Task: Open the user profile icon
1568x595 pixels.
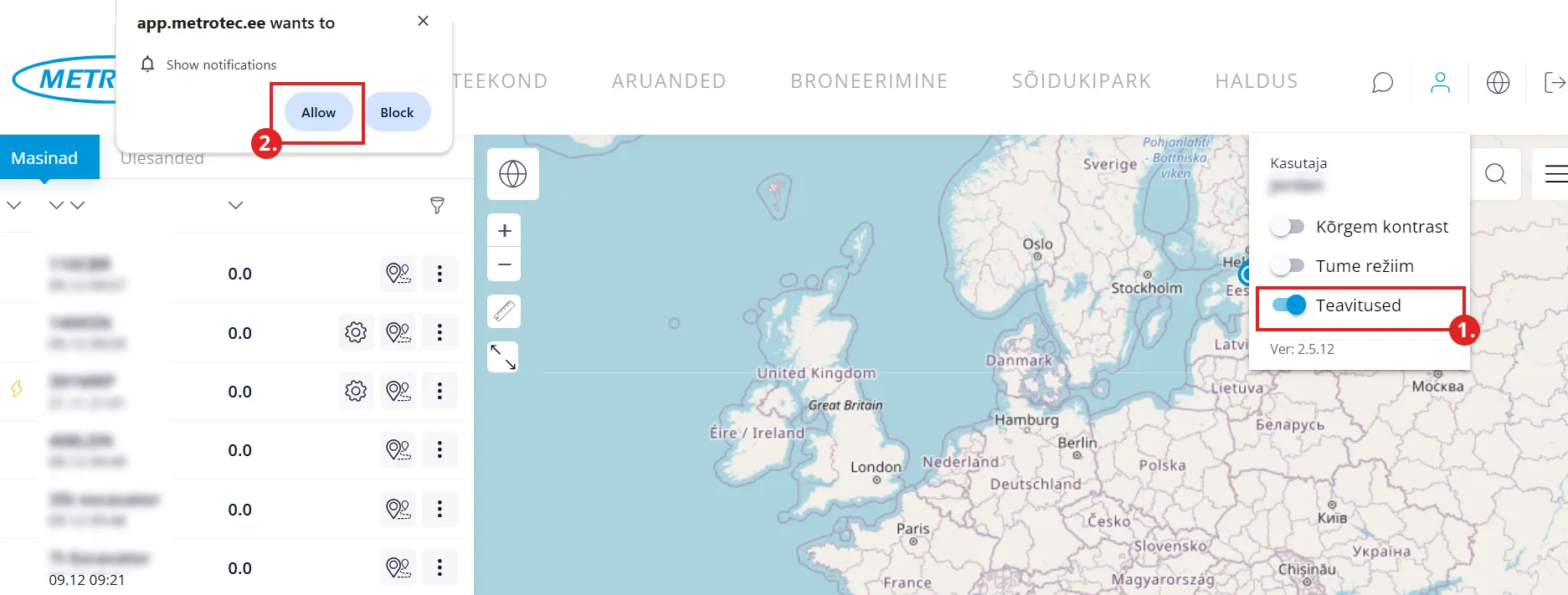Action: (x=1440, y=82)
